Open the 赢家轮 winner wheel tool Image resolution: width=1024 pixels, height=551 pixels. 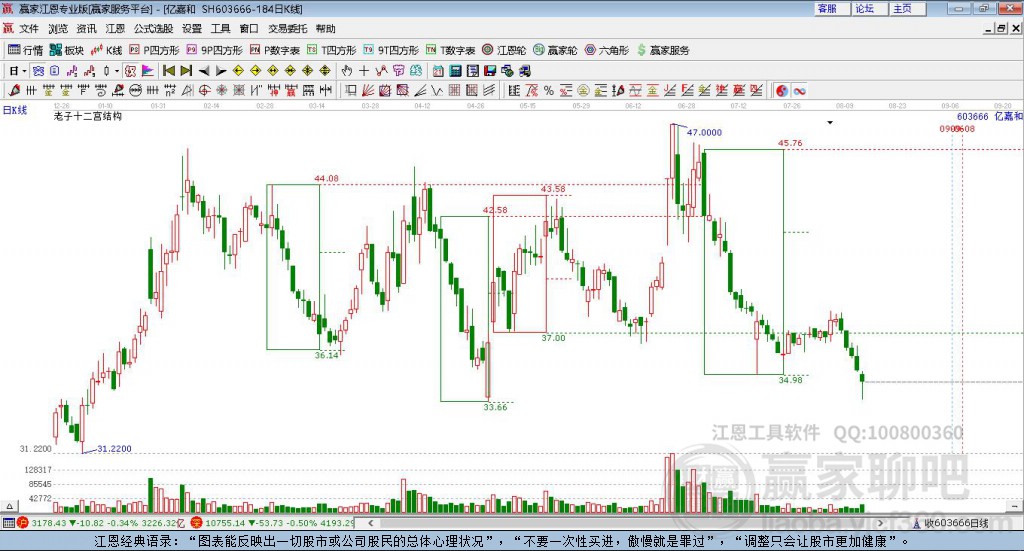point(555,50)
